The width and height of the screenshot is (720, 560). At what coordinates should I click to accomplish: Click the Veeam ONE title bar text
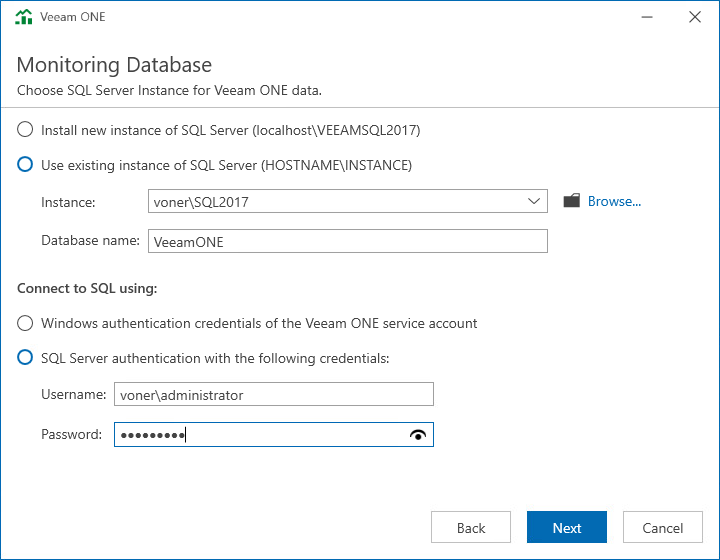click(73, 17)
